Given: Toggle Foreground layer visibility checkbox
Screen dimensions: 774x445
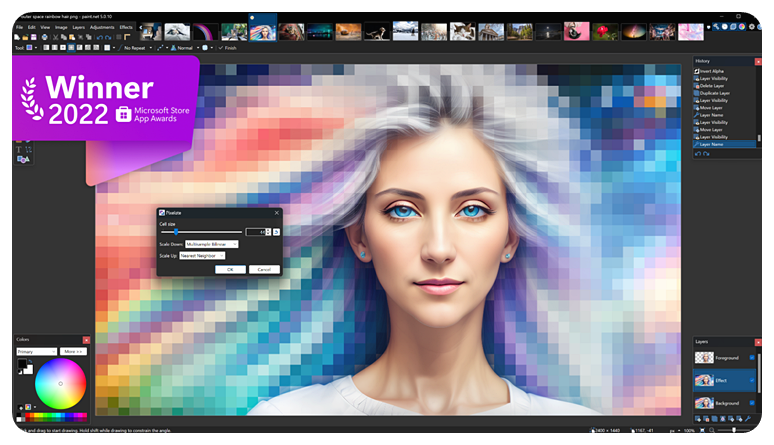Looking at the screenshot, I should 752,358.
